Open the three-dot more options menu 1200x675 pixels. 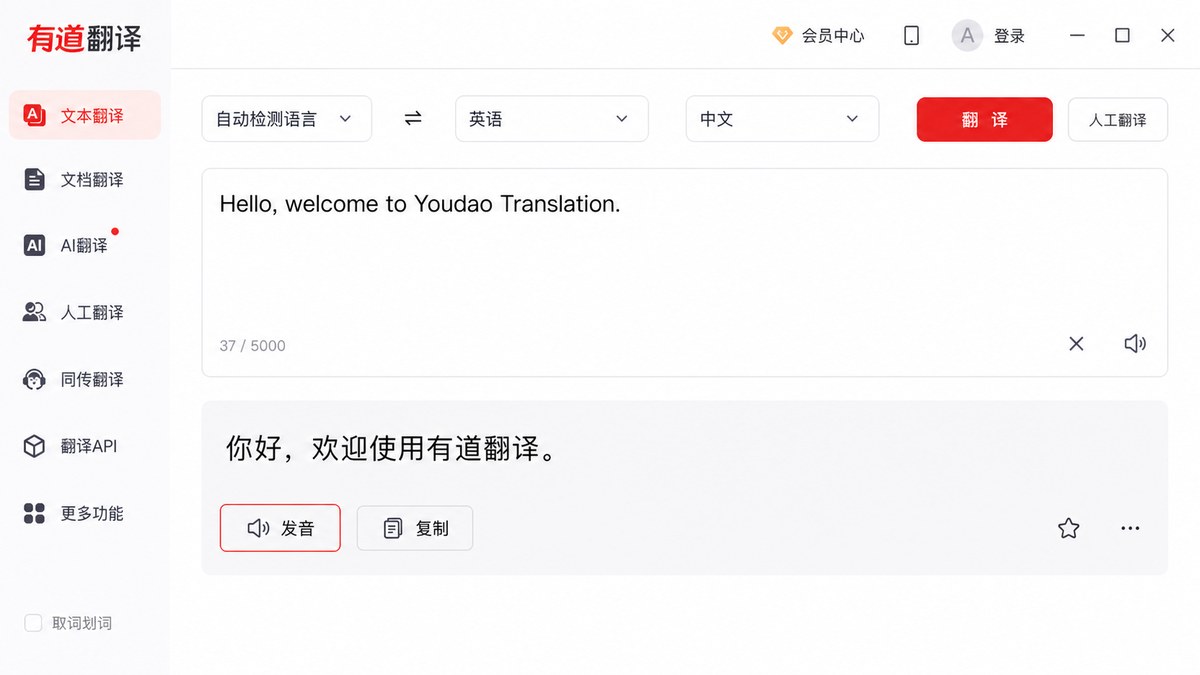tap(1130, 528)
